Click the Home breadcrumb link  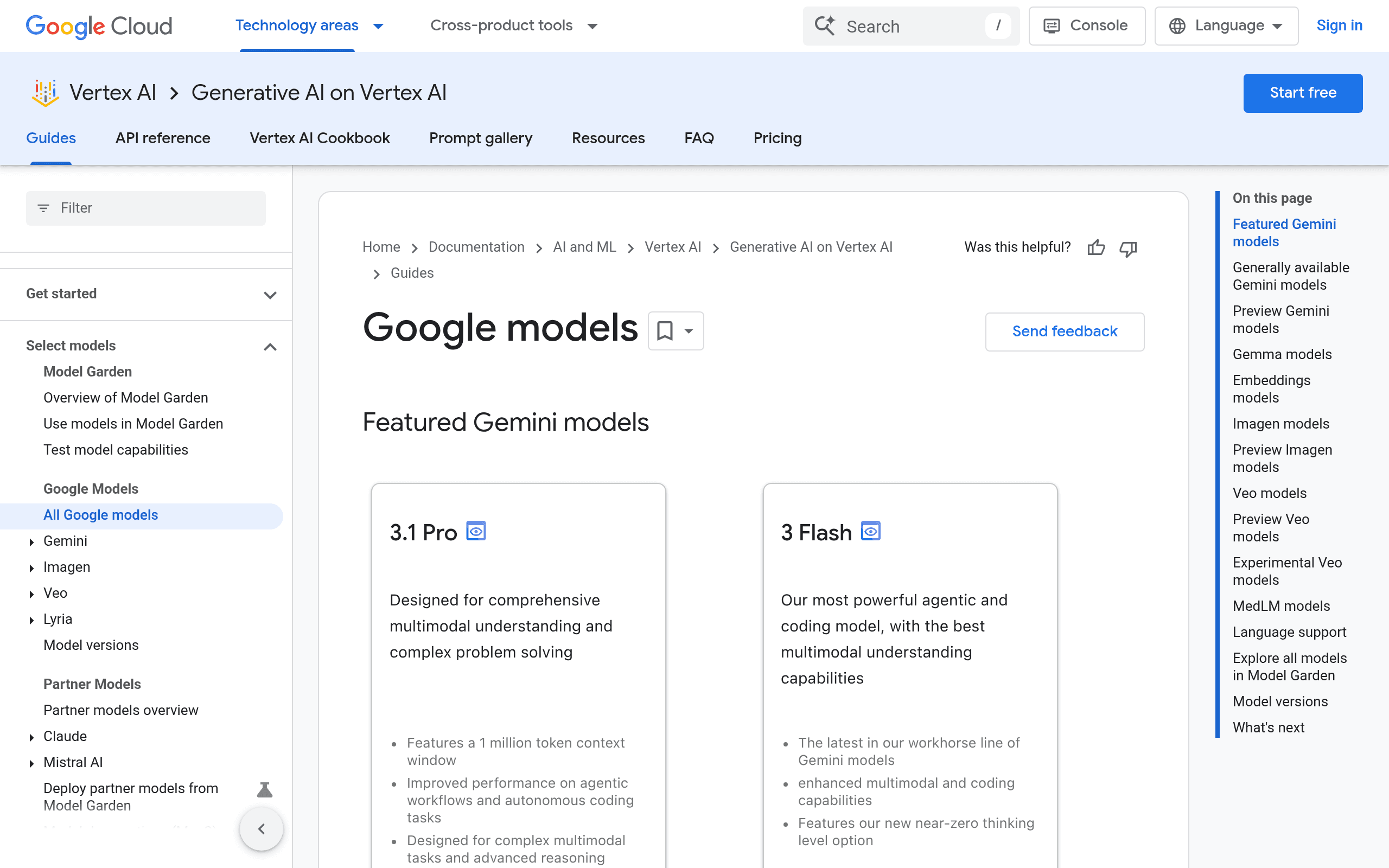[381, 247]
